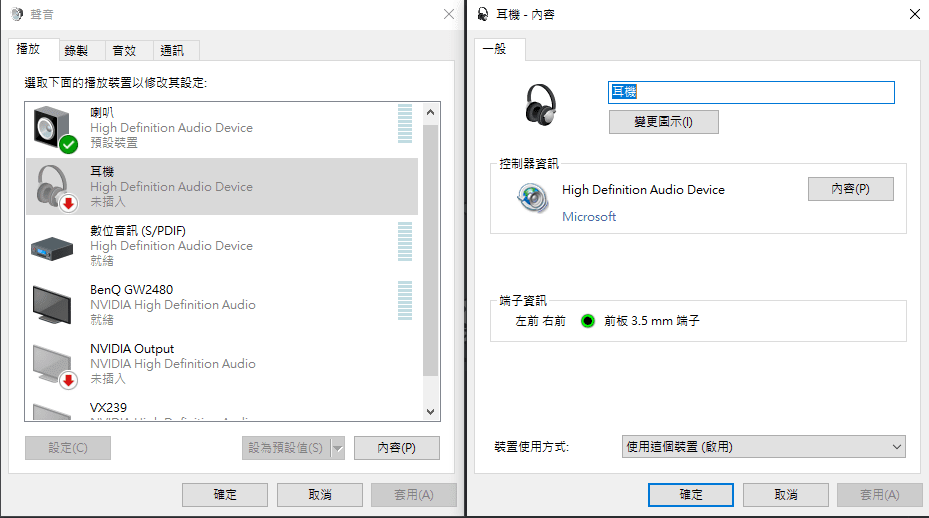Click the red unplugged arrow on 耳機

coord(69,203)
